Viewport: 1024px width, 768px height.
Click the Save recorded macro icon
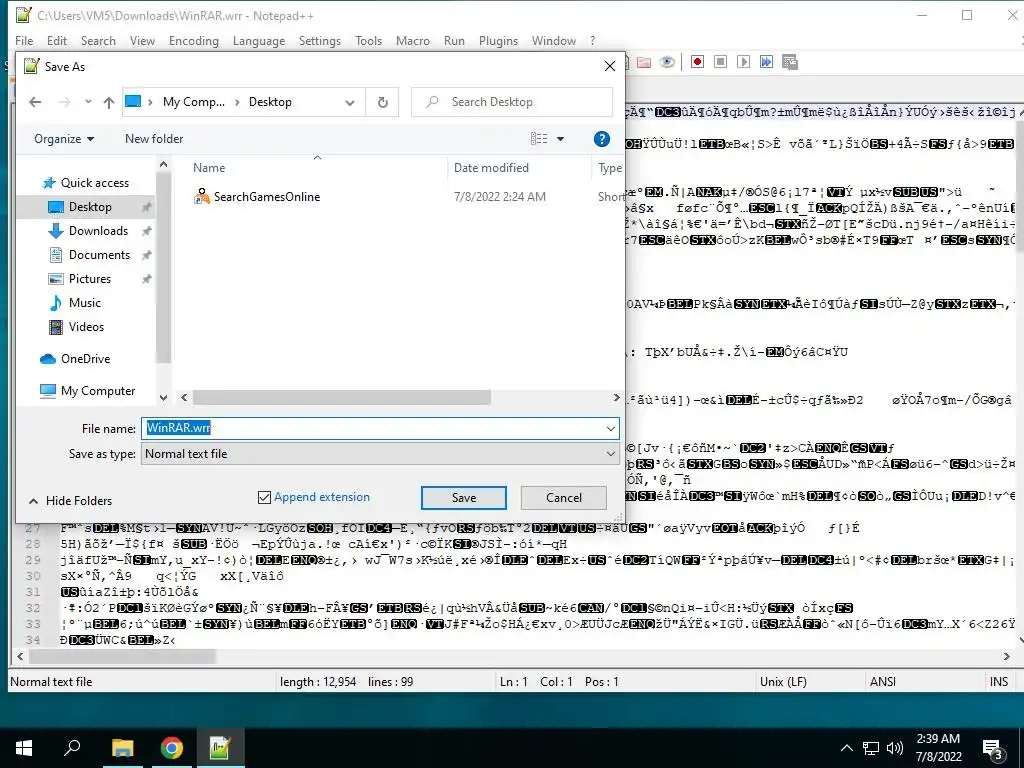[790, 62]
